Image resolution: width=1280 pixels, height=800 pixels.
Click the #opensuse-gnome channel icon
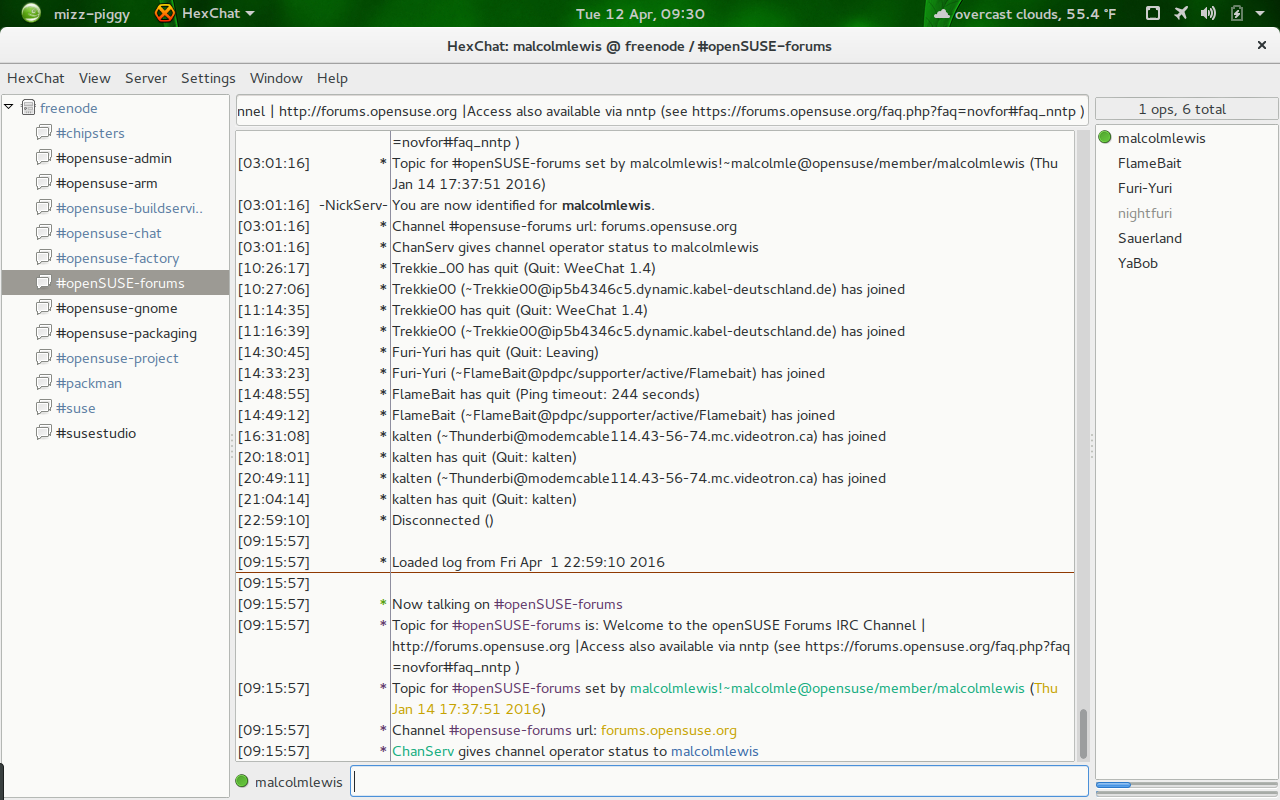click(43, 308)
